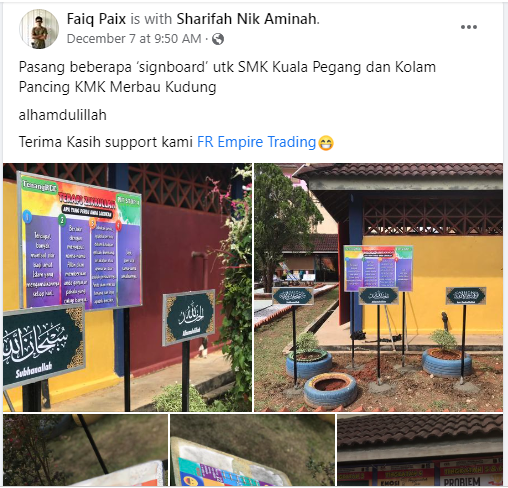
Task: Click the globe public privacy icon
Action: 218,39
